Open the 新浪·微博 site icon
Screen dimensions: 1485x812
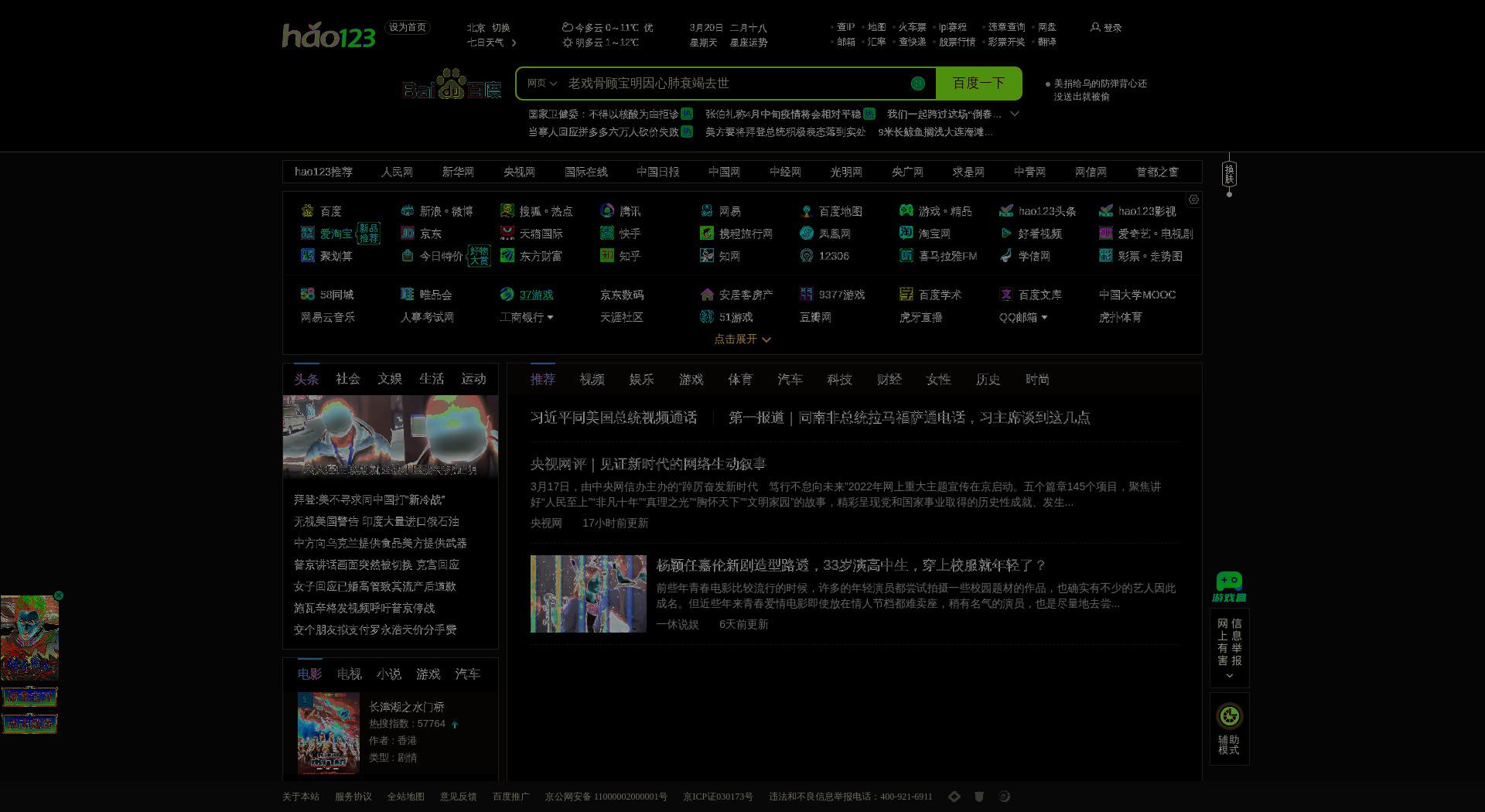click(x=407, y=210)
